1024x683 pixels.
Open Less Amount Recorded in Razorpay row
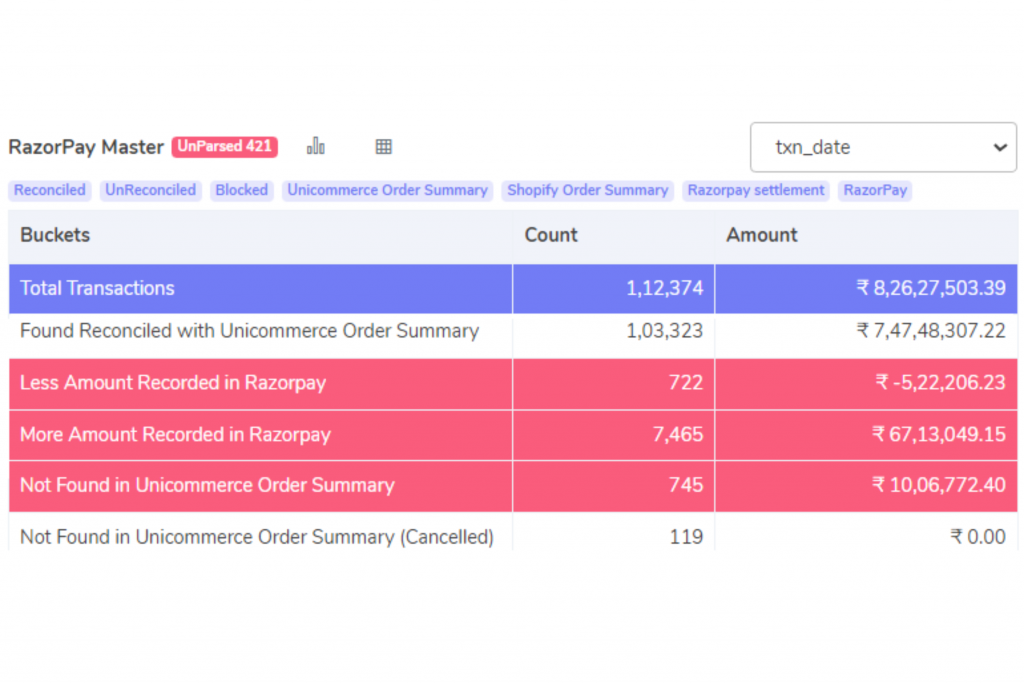513,383
